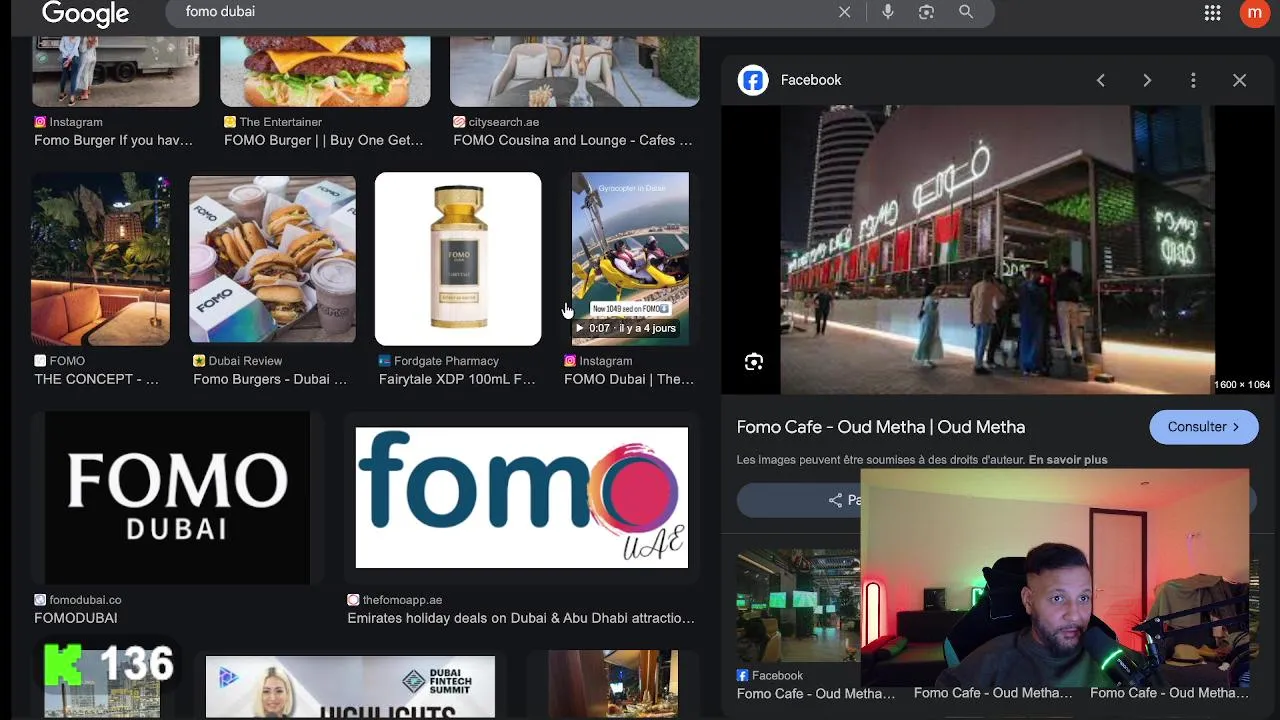The image size is (1280, 720).
Task: Open the FOMO Cousina lounge photo thumbnail
Action: click(575, 71)
